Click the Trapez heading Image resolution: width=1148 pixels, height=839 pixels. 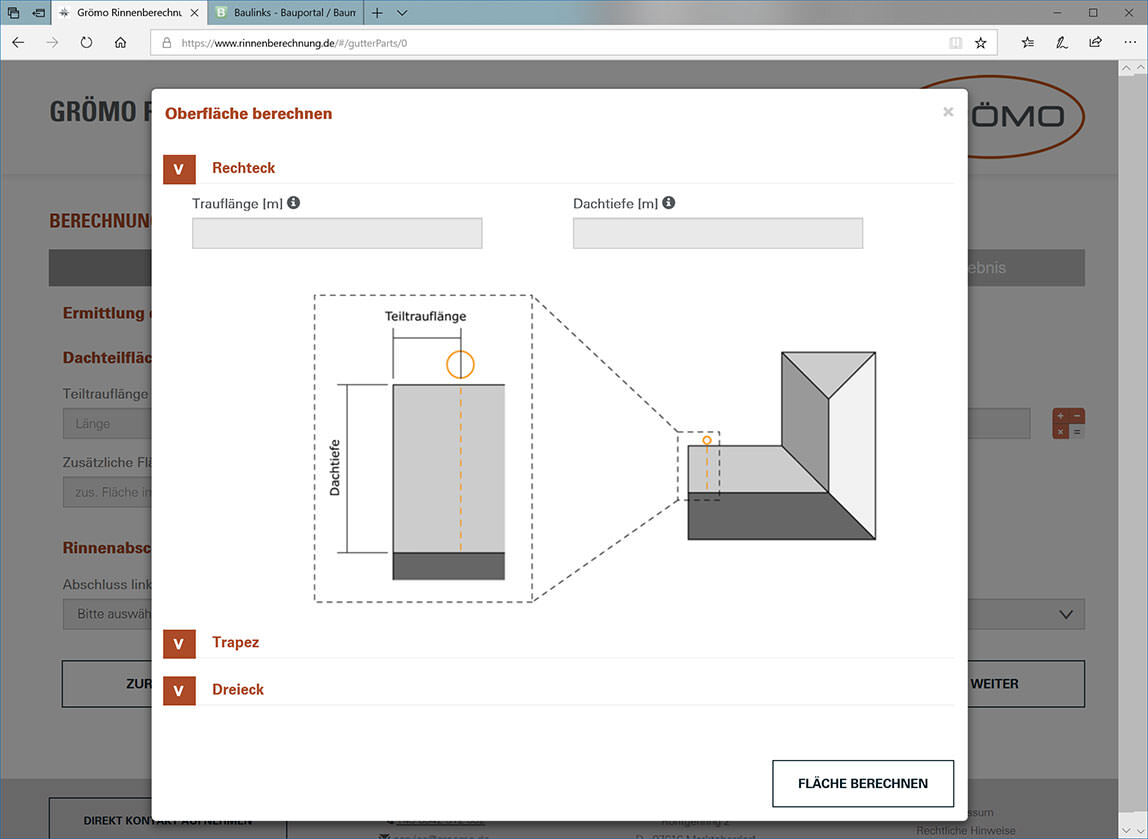point(235,642)
